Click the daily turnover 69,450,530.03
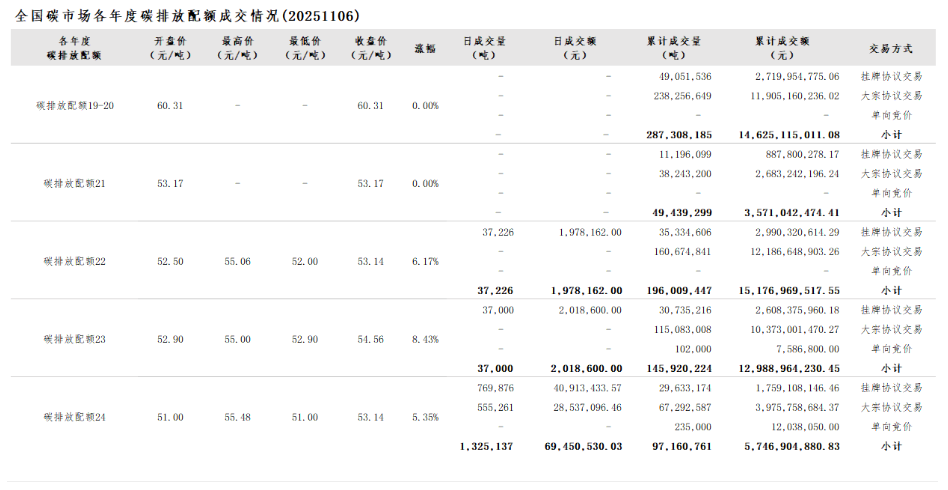Image resolution: width=948 pixels, height=490 pixels. pos(586,446)
